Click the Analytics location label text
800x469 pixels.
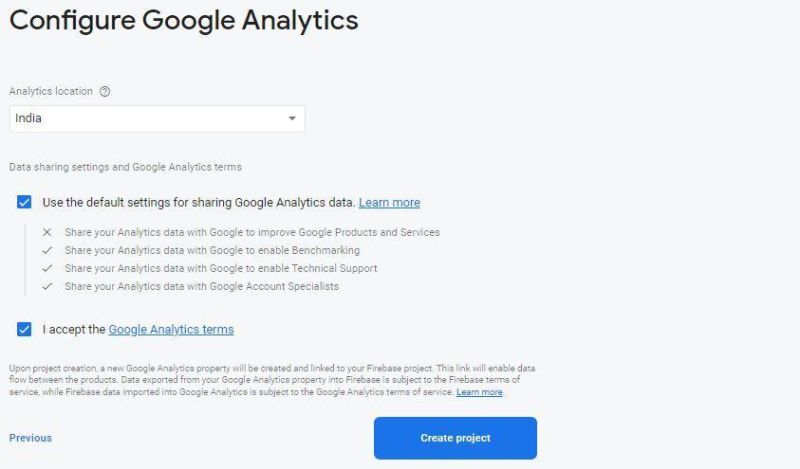51,92
